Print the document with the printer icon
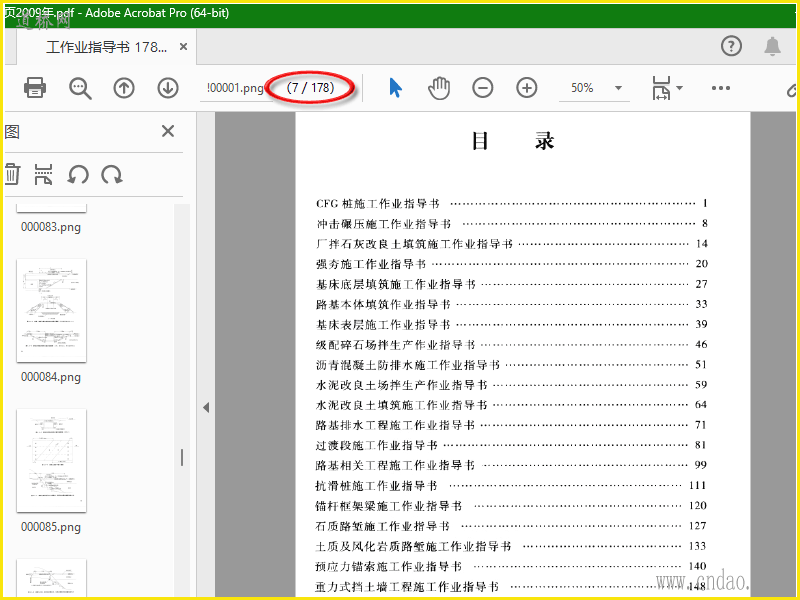The height and width of the screenshot is (600, 800). (x=35, y=88)
